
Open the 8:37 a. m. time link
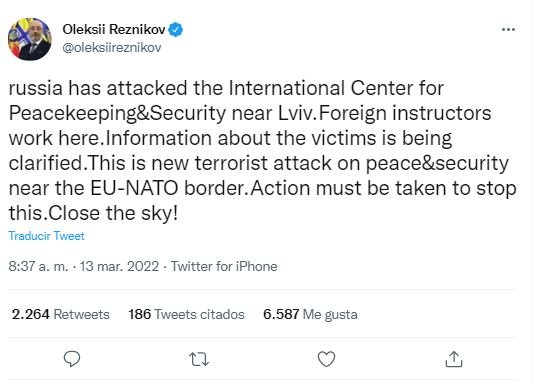38,266
